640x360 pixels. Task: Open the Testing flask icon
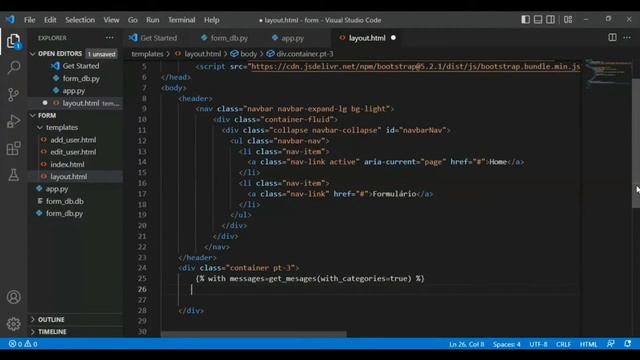(13, 175)
